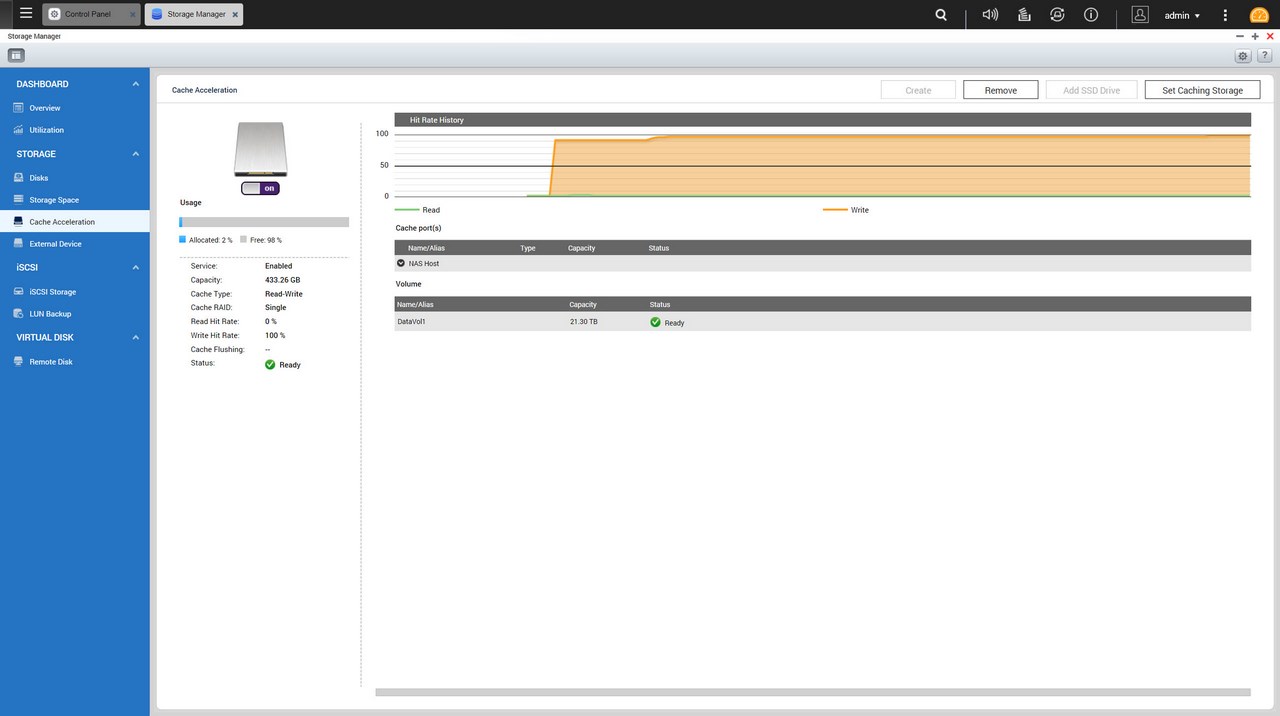Click the Ready status of DataVol1

667,323
